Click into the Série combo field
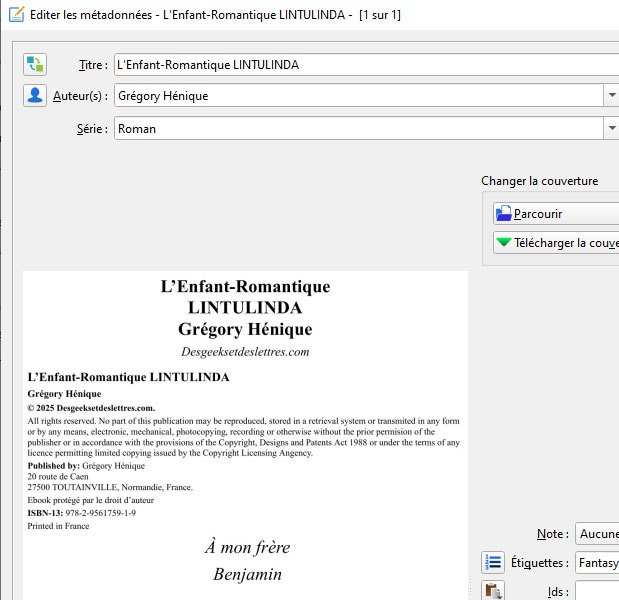Image resolution: width=619 pixels, height=600 pixels. point(358,128)
